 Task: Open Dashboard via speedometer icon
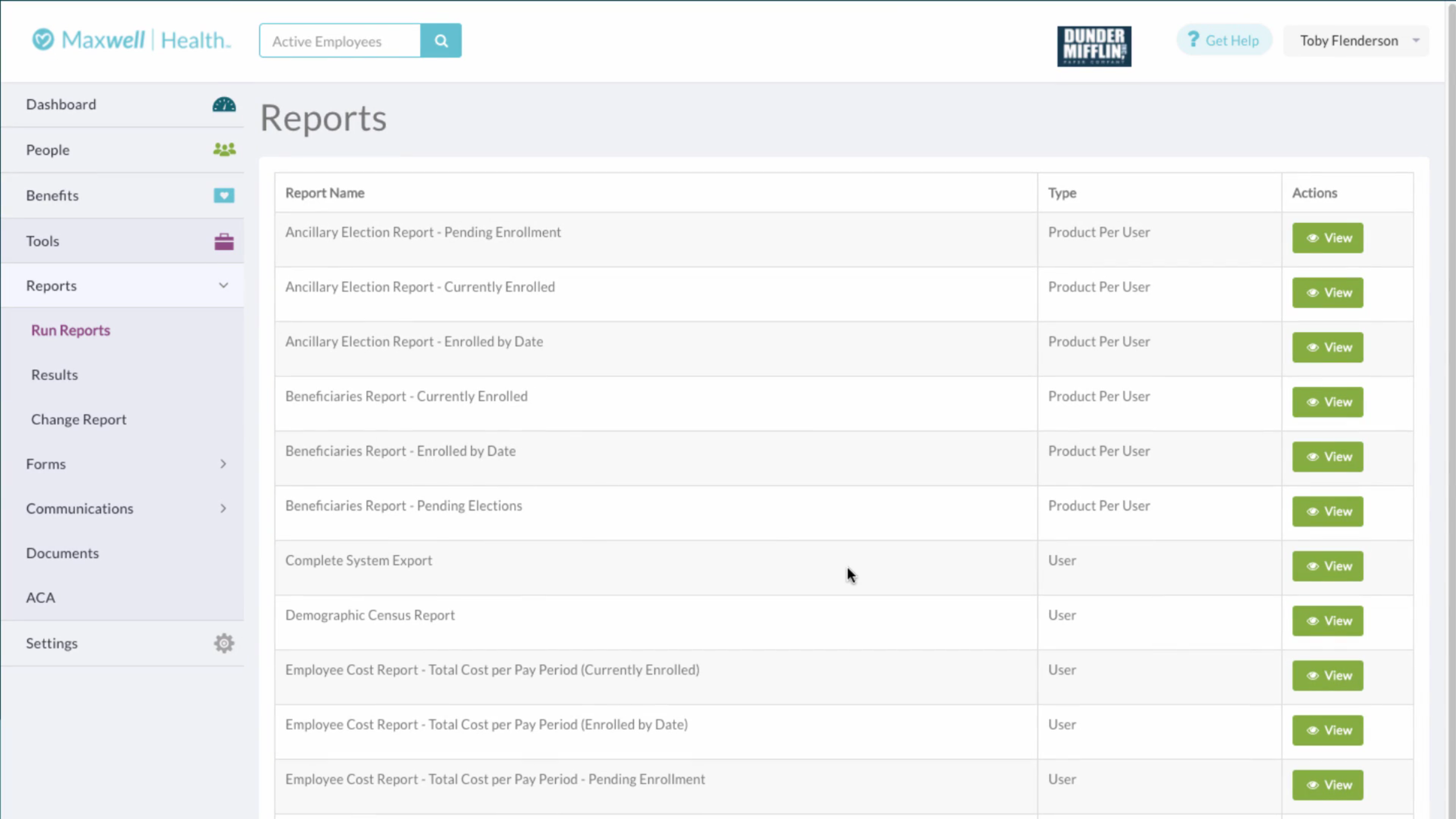[x=224, y=105]
